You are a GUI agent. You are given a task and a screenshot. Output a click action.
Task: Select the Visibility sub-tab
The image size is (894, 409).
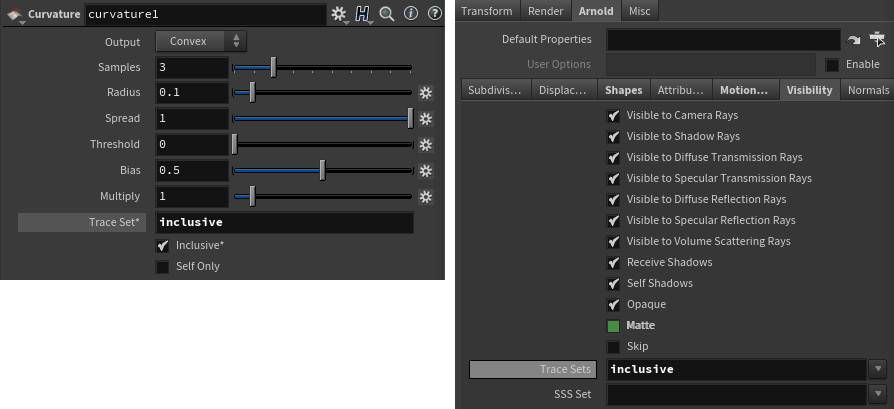pos(809,90)
